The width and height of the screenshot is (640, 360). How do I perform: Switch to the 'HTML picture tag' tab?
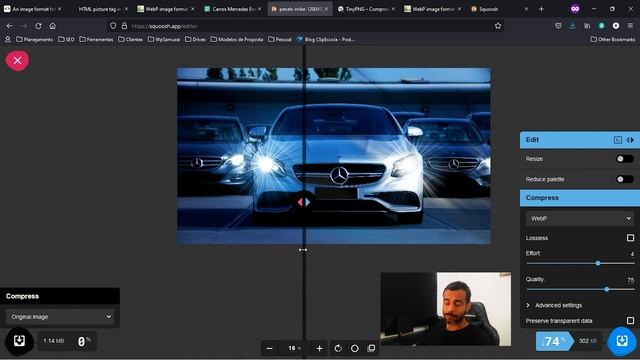[99, 9]
